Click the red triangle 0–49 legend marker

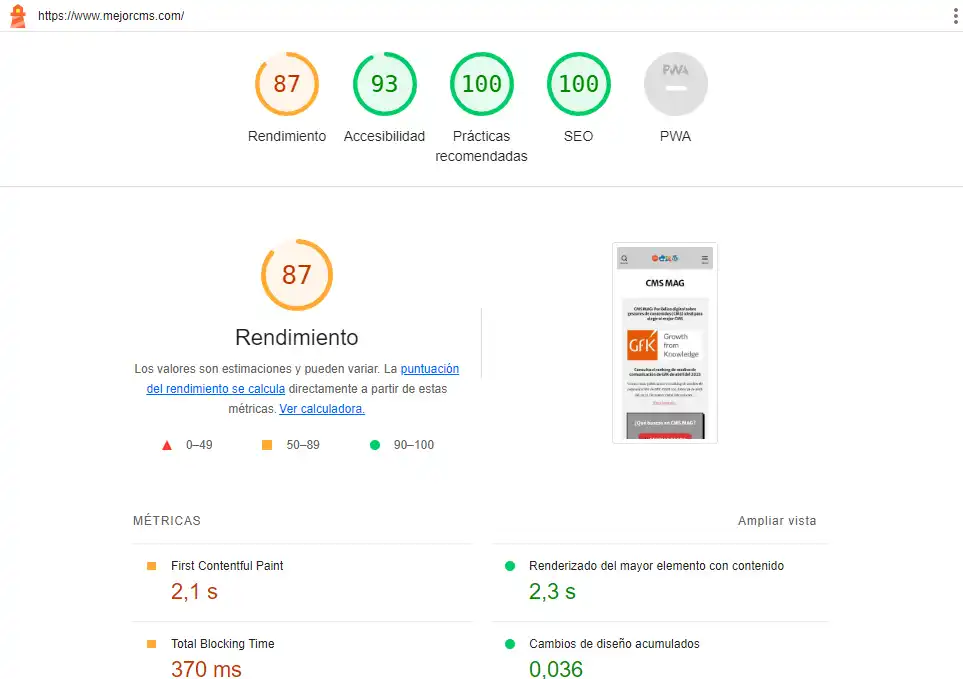tap(167, 445)
